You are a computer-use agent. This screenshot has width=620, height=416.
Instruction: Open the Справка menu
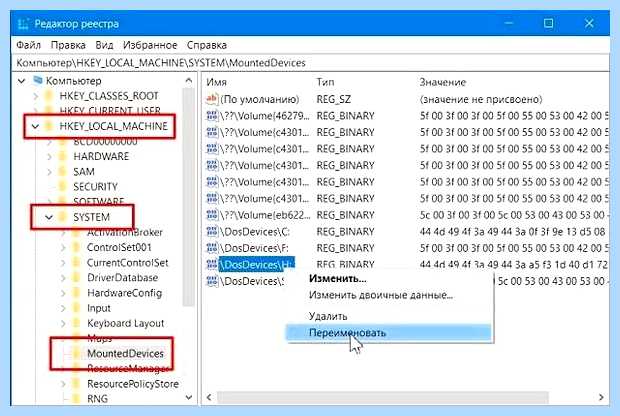coord(207,45)
